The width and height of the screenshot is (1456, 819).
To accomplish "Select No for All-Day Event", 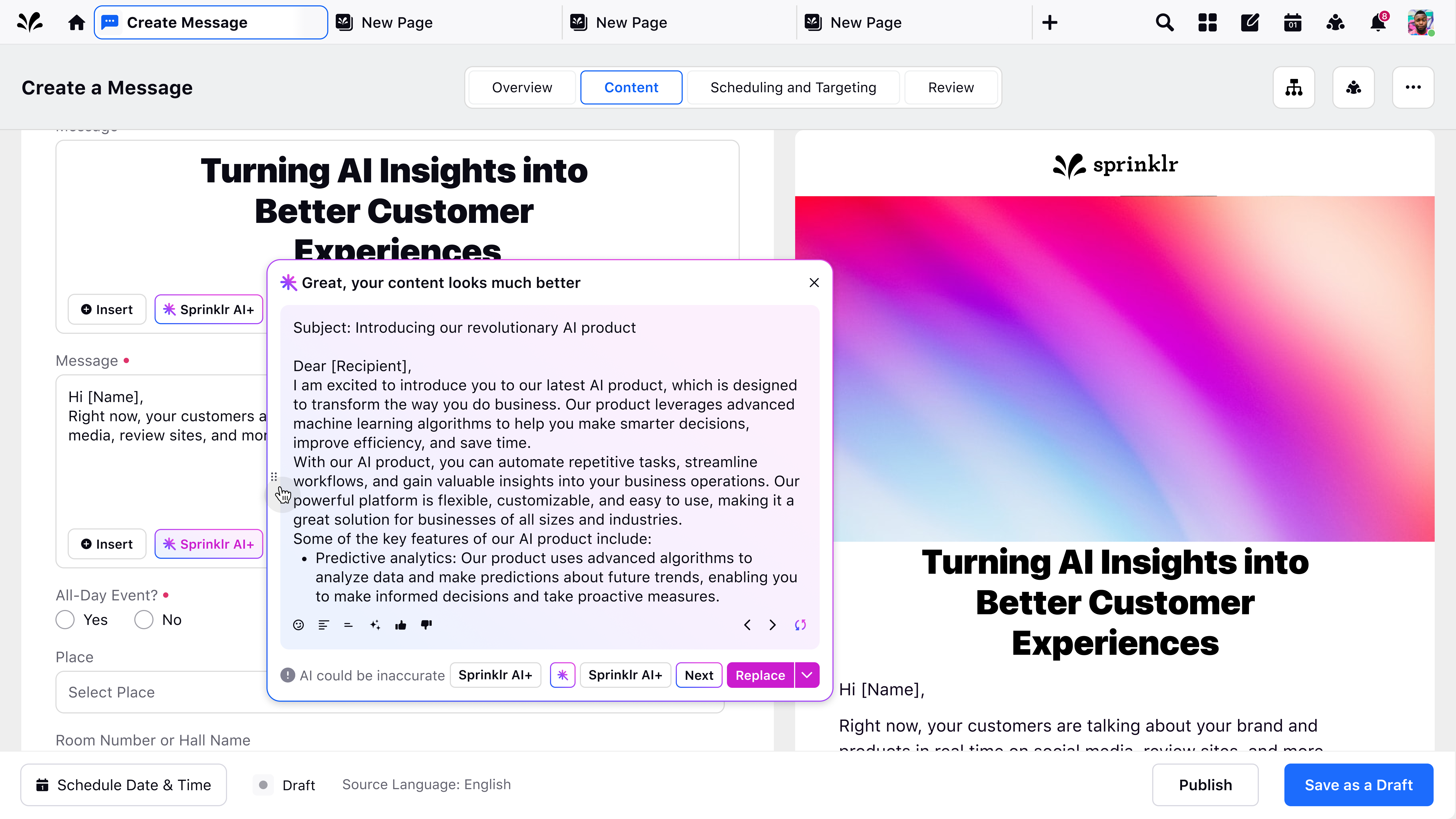I will tap(144, 620).
